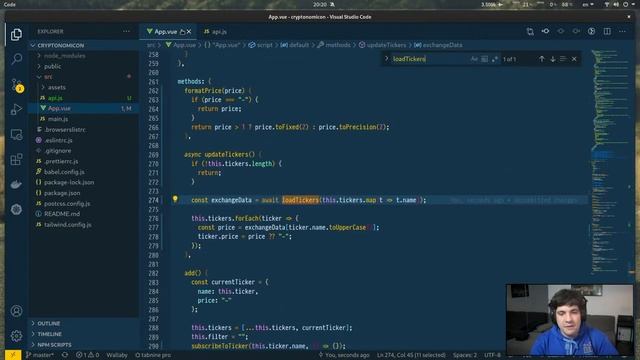
Task: Click Wallaby in the status bar
Action: point(117,355)
